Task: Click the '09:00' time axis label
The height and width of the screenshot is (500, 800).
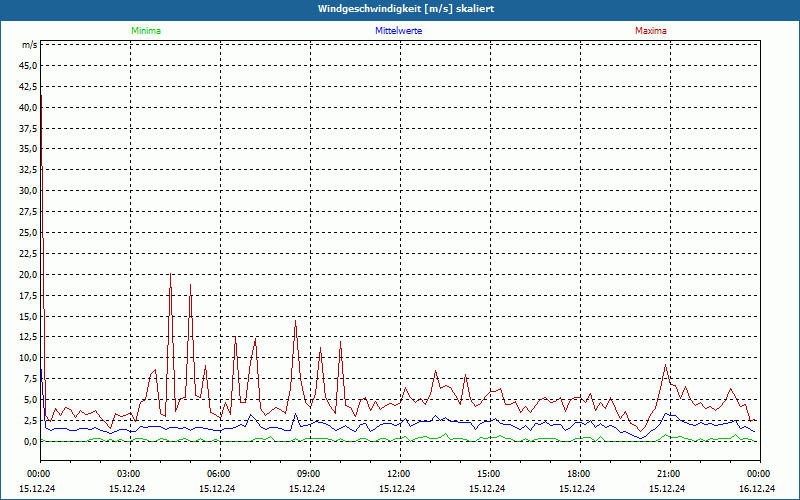Action: 310,474
